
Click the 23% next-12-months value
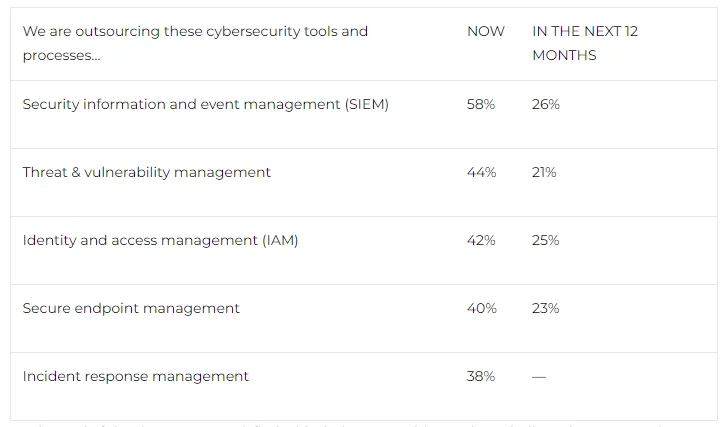(546, 308)
